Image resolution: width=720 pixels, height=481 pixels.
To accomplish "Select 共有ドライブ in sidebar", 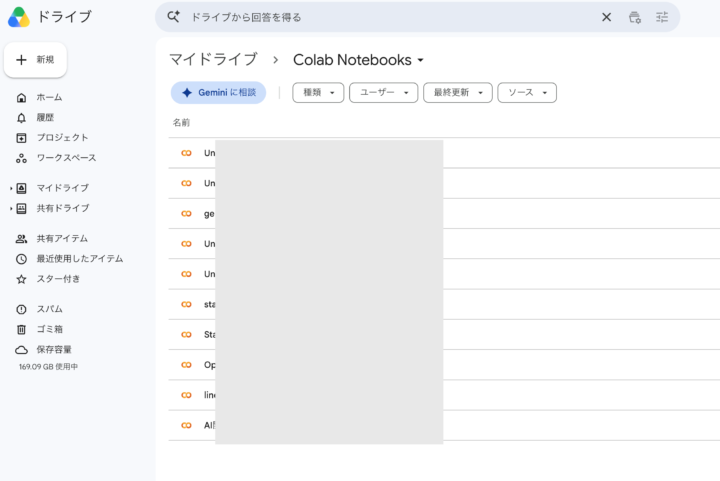I will [x=63, y=208].
